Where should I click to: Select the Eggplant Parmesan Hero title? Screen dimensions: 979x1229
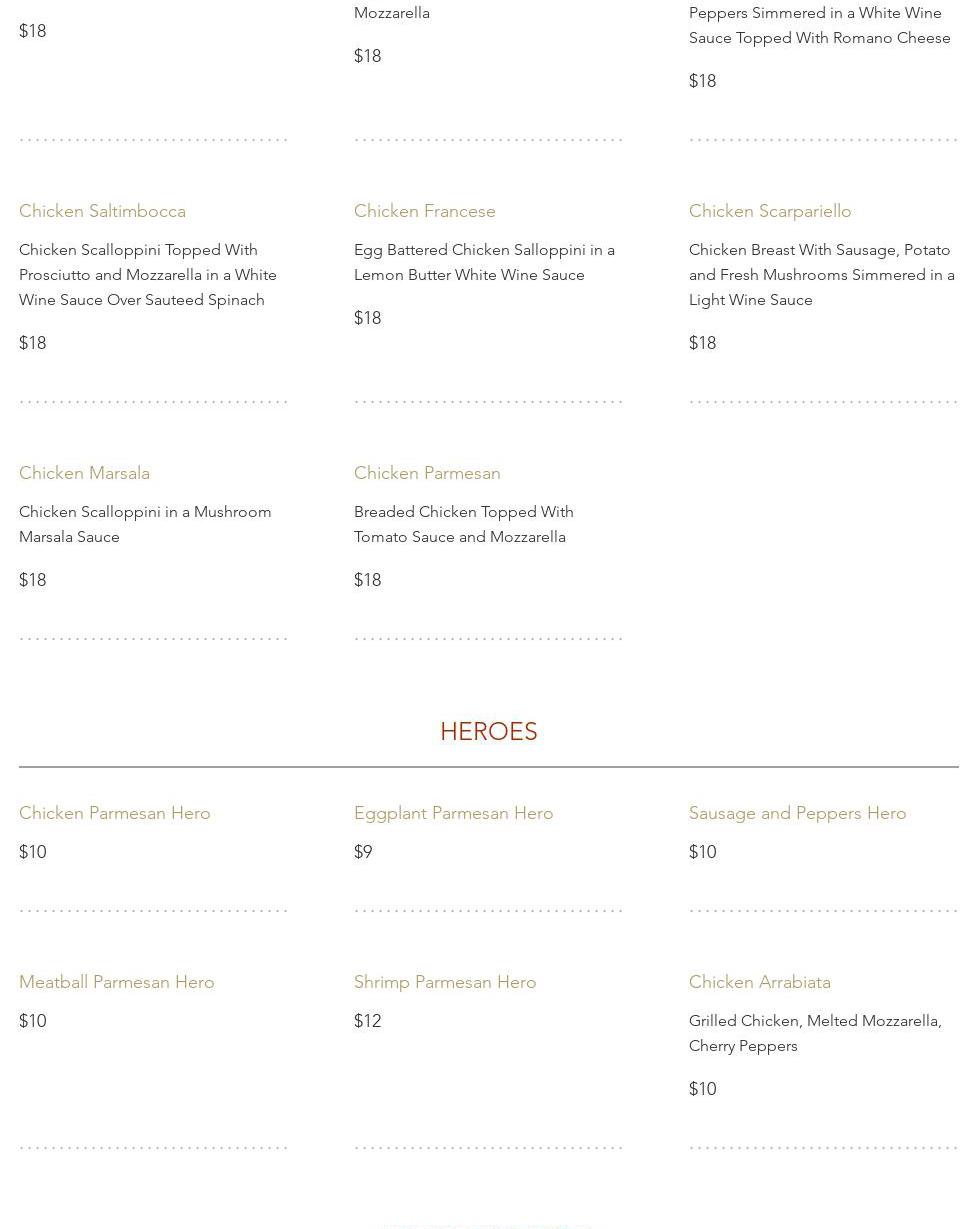(x=453, y=813)
